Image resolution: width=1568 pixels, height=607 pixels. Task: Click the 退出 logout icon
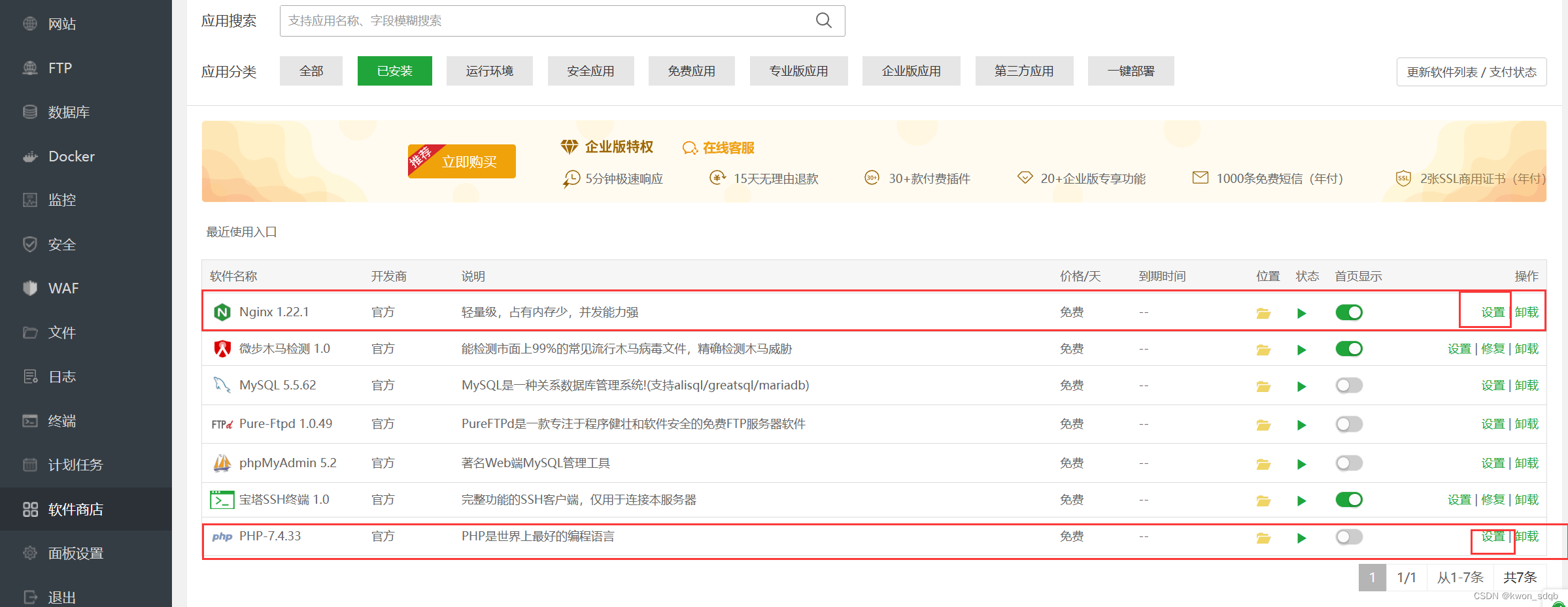30,597
